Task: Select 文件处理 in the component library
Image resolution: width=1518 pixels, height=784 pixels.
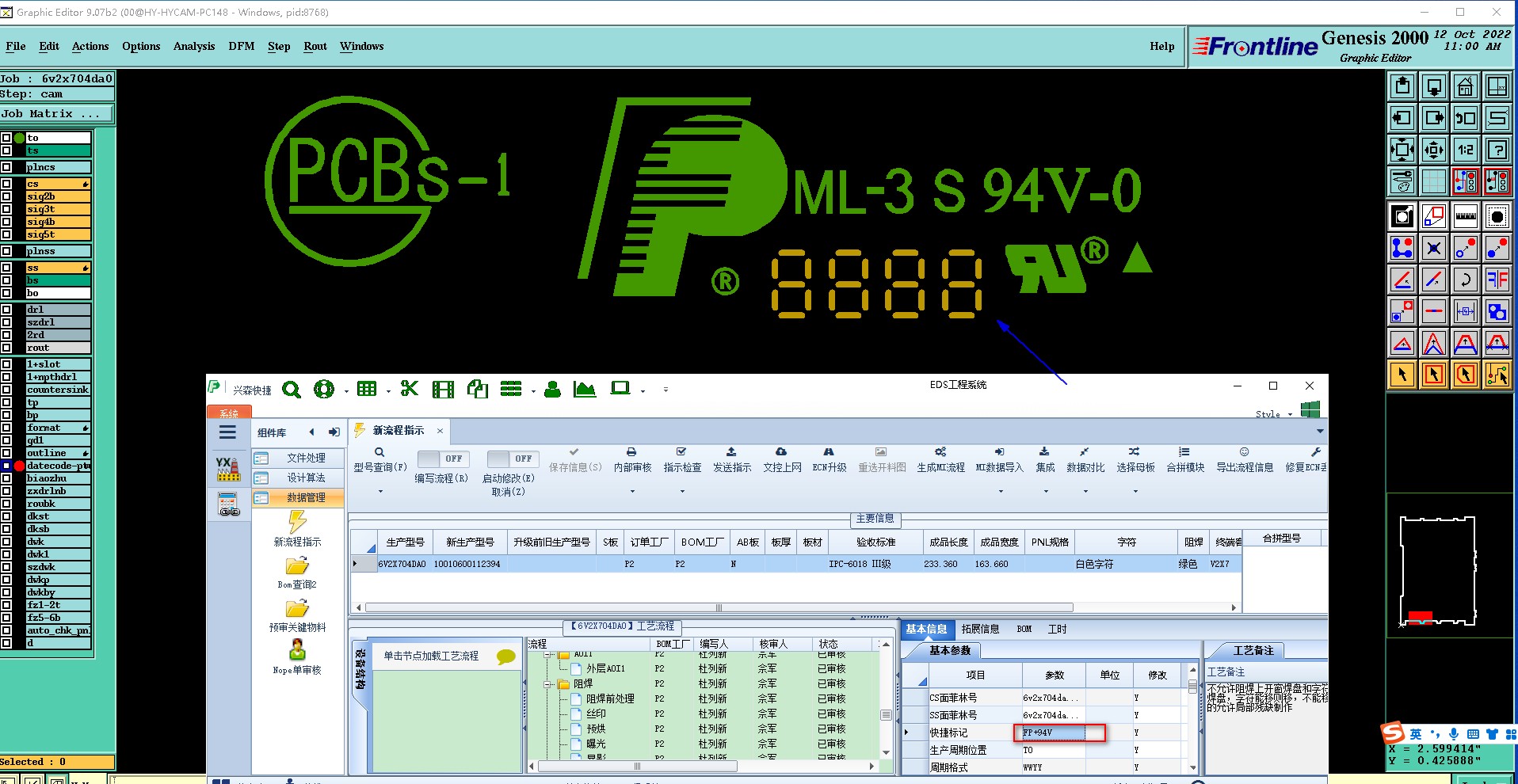Action: (x=299, y=458)
